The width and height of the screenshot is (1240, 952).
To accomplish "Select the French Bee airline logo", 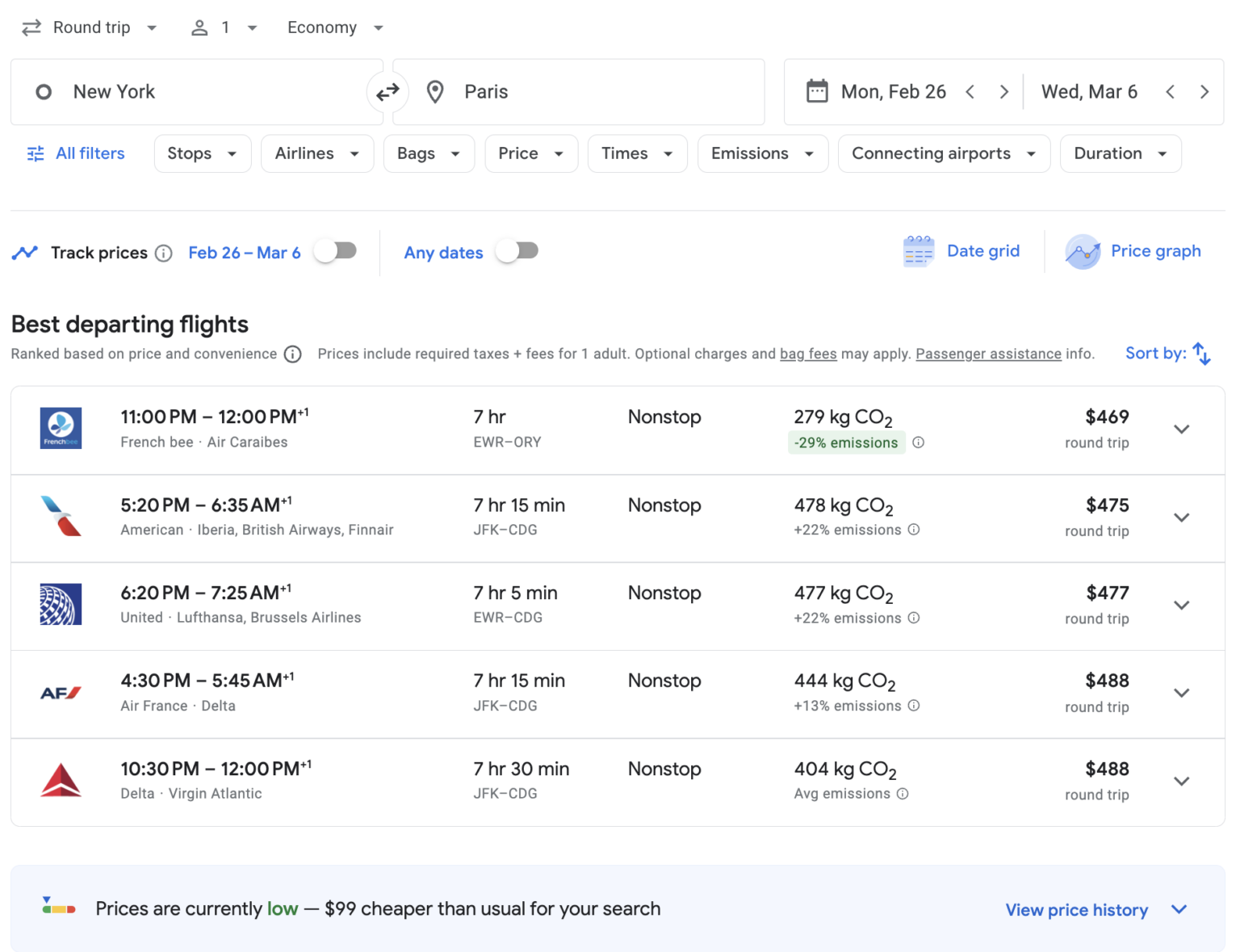I will 61,428.
